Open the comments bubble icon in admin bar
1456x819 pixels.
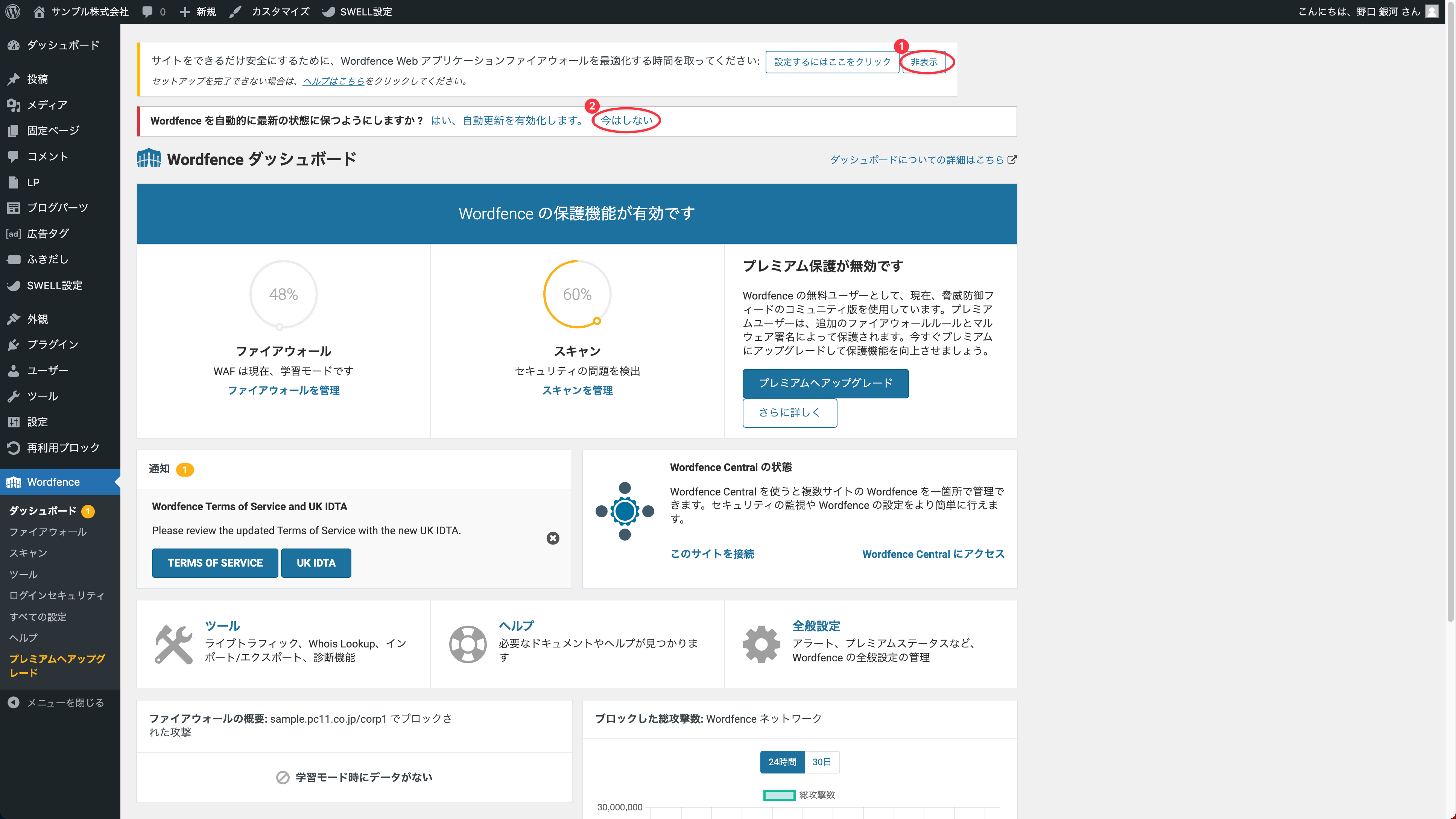[x=147, y=11]
